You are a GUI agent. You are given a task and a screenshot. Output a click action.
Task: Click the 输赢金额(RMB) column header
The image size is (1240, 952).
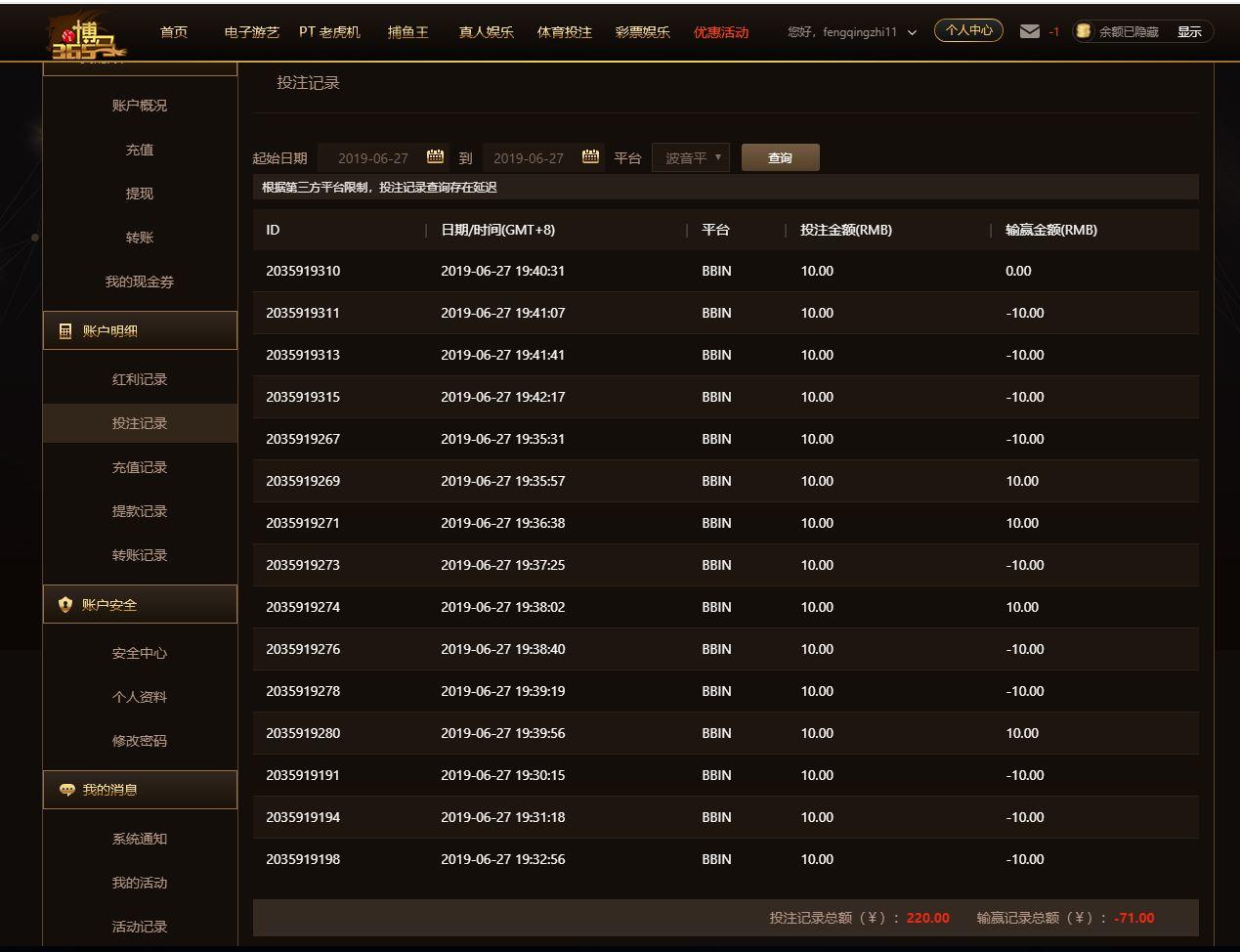(1051, 230)
